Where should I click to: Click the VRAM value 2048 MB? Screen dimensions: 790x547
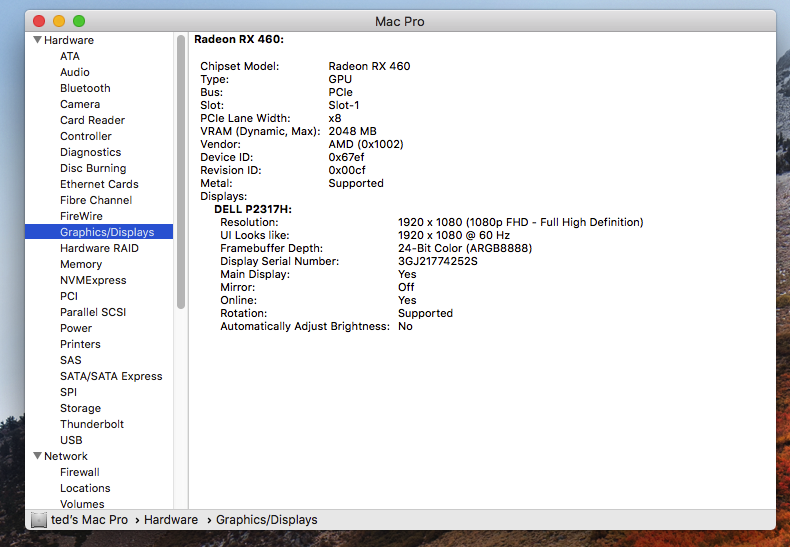pyautogui.click(x=352, y=131)
